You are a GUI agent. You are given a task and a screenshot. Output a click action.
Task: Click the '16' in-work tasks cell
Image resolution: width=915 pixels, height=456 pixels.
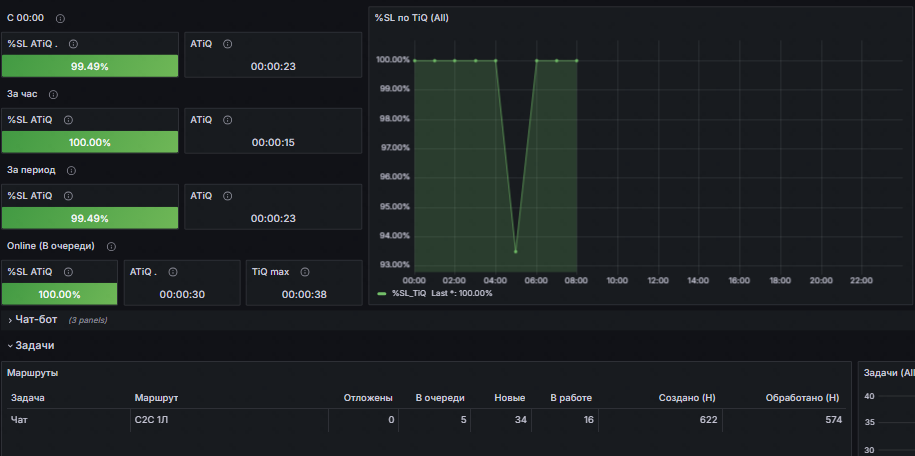[565, 420]
